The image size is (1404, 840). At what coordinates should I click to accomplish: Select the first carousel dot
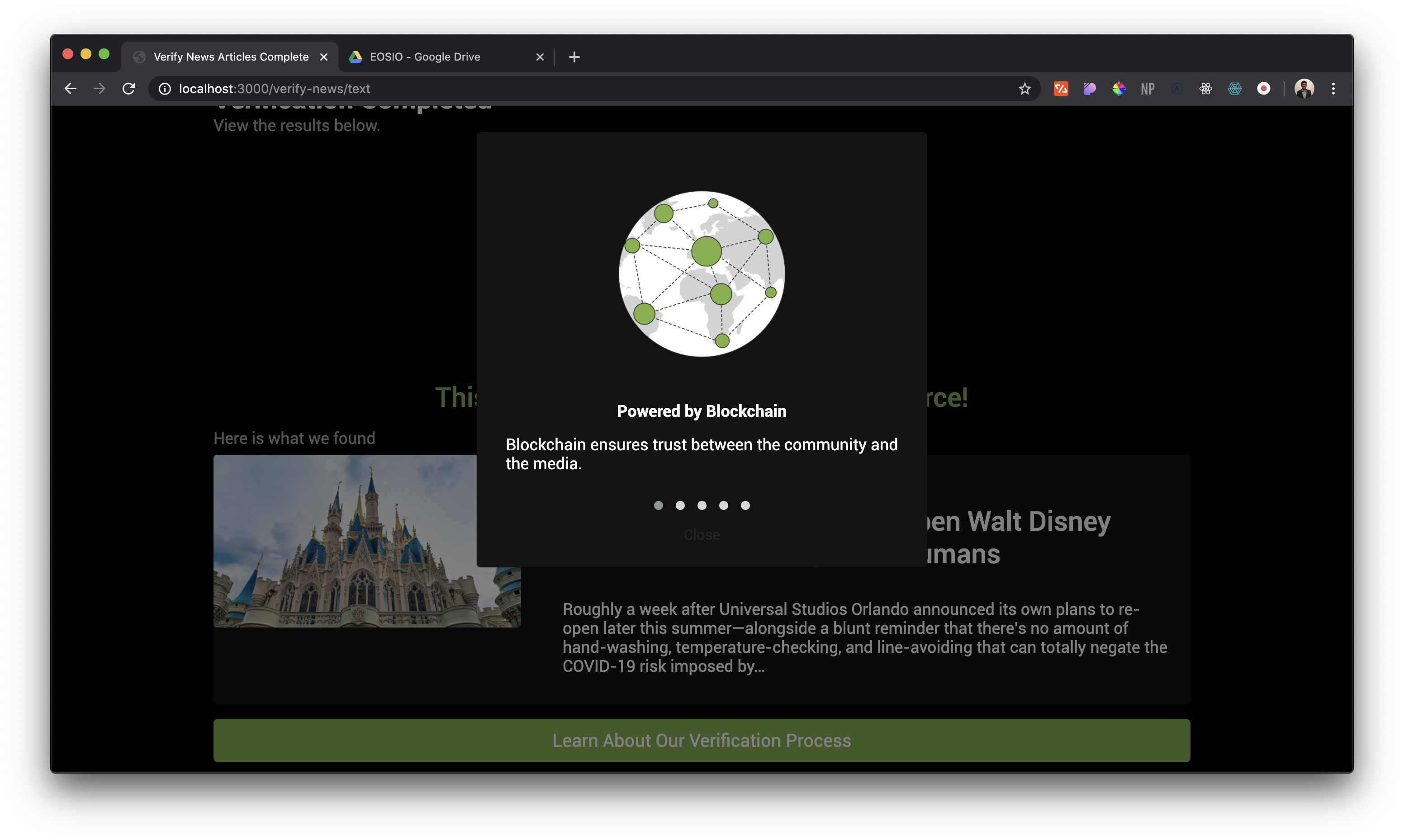click(659, 505)
